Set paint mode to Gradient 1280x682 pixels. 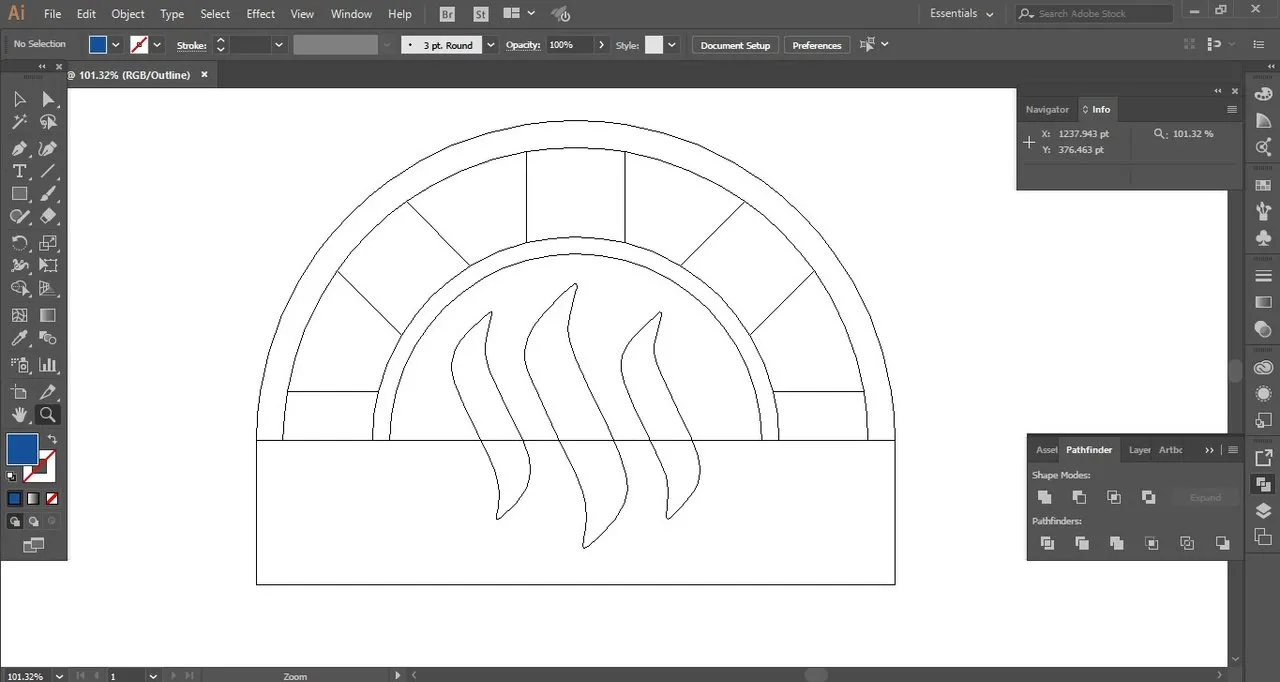[33, 498]
